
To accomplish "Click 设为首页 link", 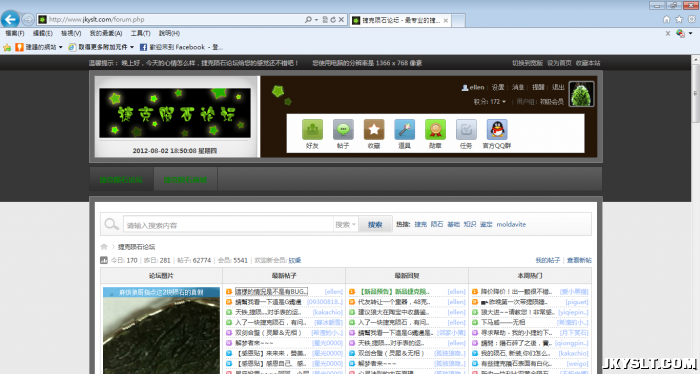I will point(559,63).
